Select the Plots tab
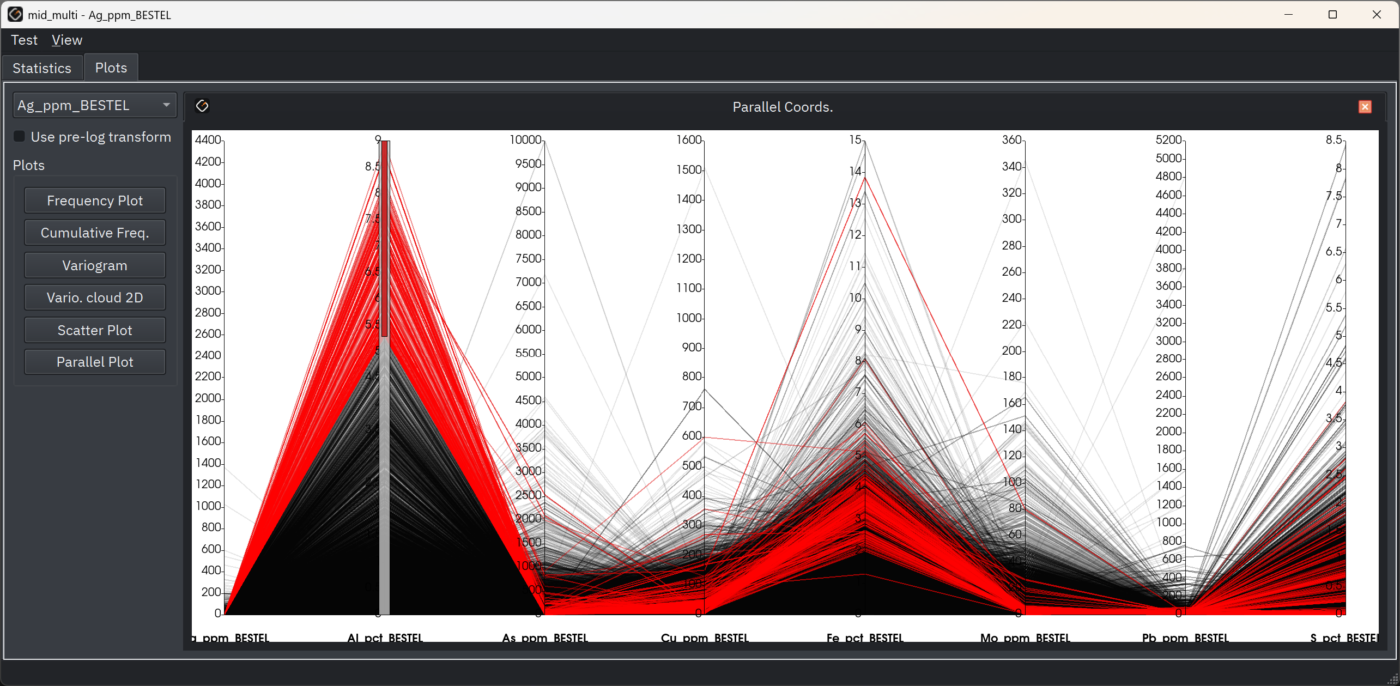The height and width of the screenshot is (686, 1400). point(111,68)
